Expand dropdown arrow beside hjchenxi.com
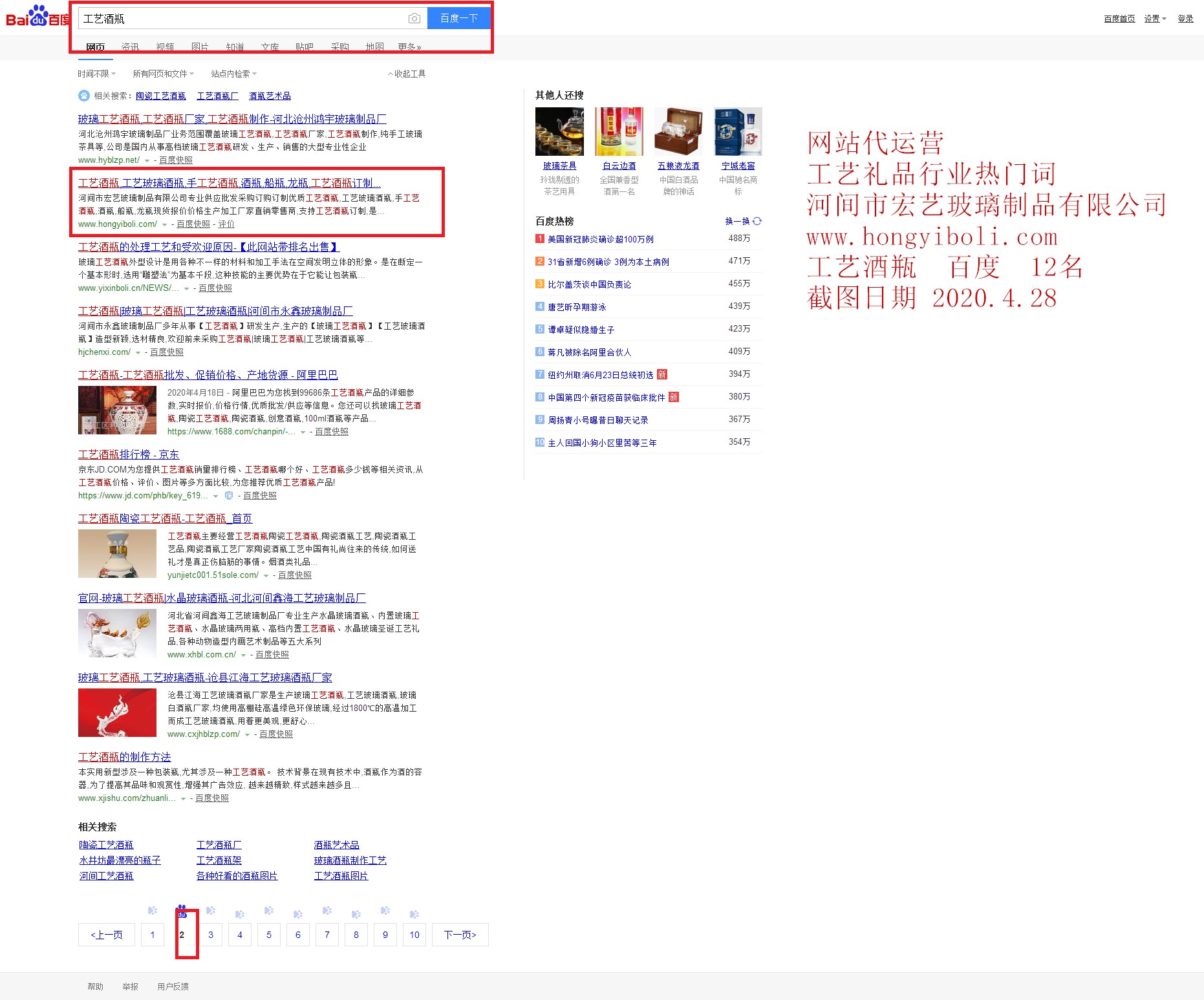The width and height of the screenshot is (1204, 1000). click(138, 353)
